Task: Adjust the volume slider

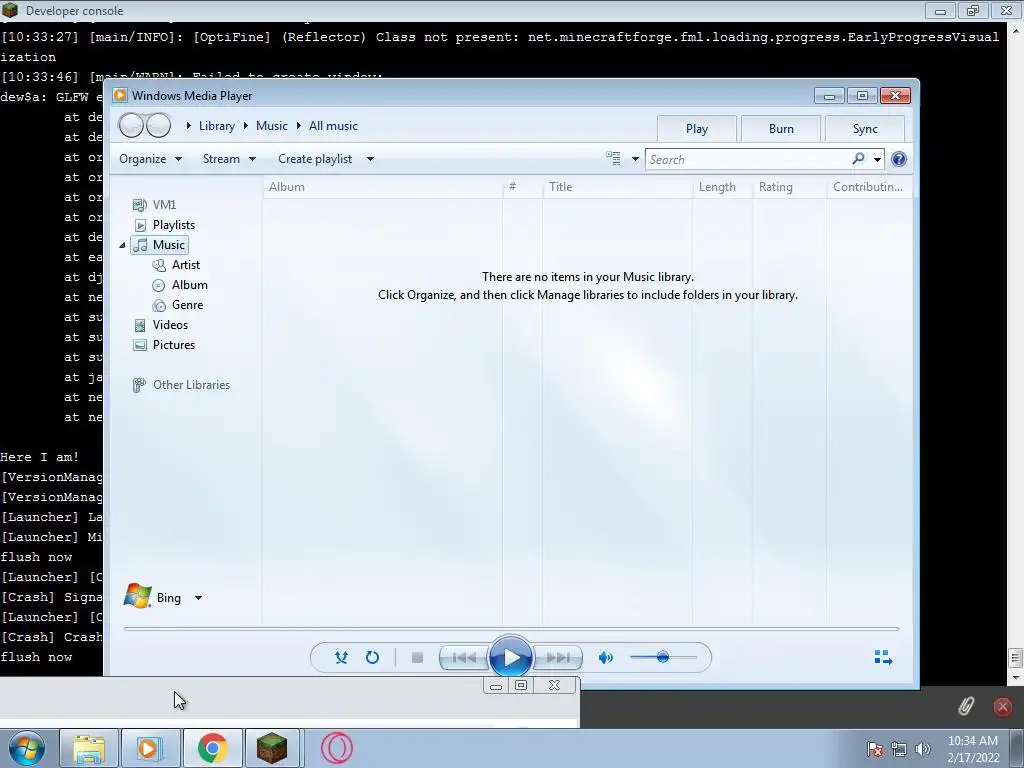Action: tap(663, 657)
